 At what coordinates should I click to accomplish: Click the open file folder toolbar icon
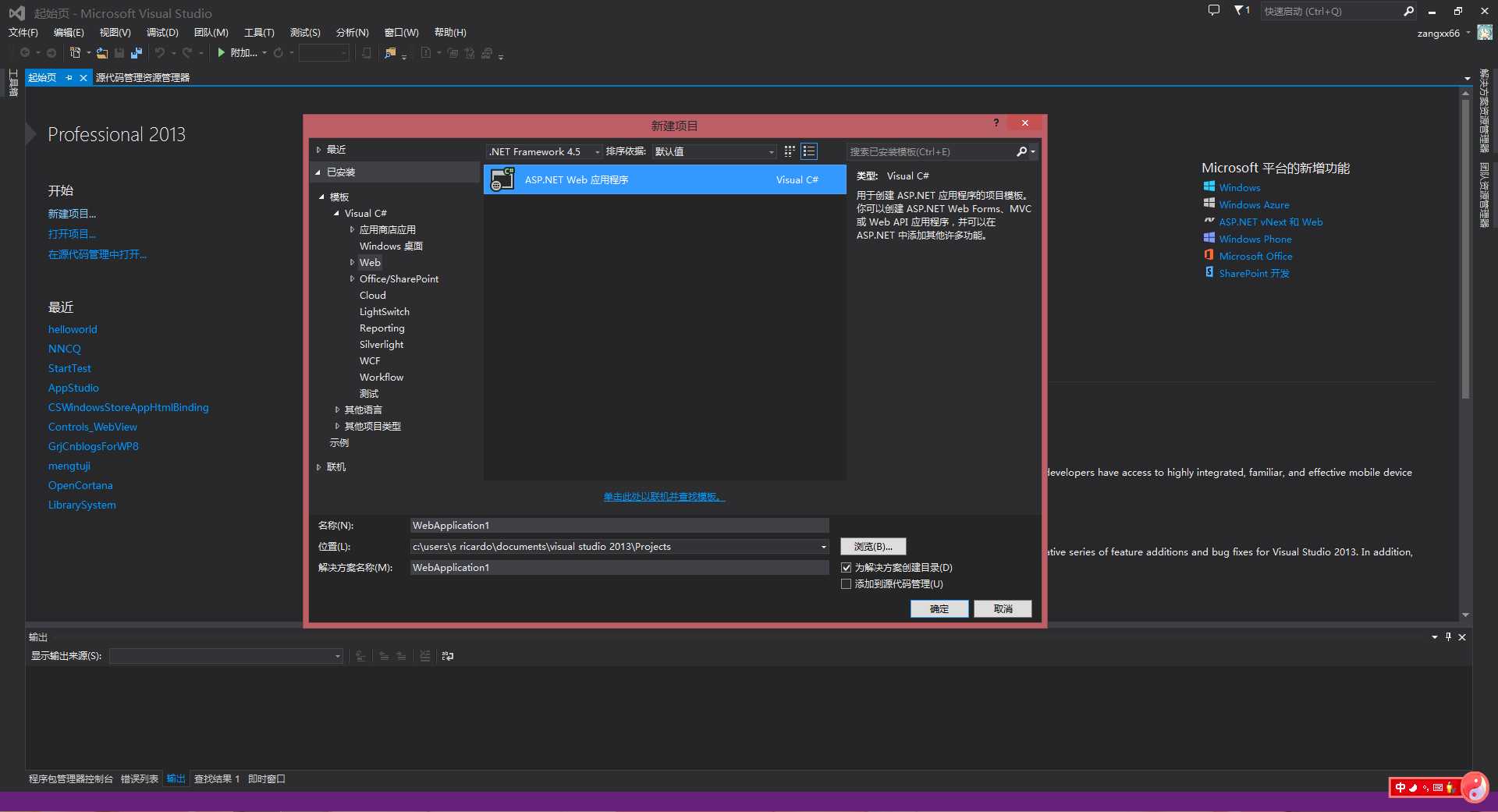coord(102,53)
